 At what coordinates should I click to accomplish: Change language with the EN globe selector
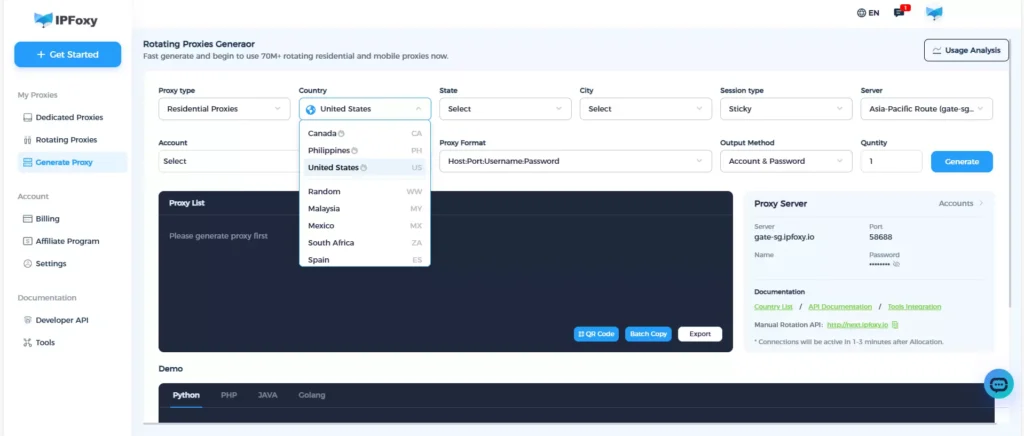coord(868,13)
